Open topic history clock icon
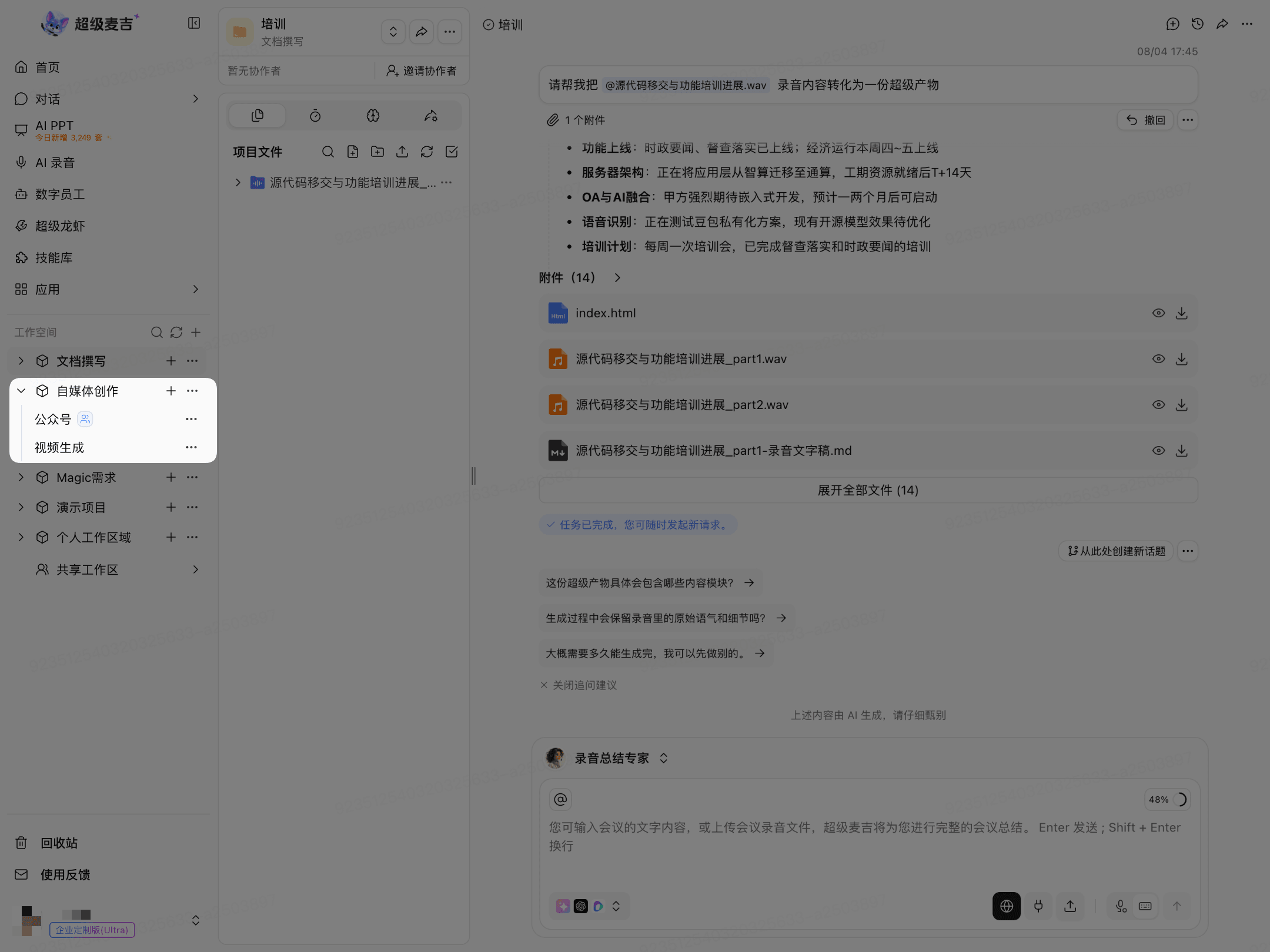Image resolution: width=1270 pixels, height=952 pixels. pyautogui.click(x=1198, y=24)
